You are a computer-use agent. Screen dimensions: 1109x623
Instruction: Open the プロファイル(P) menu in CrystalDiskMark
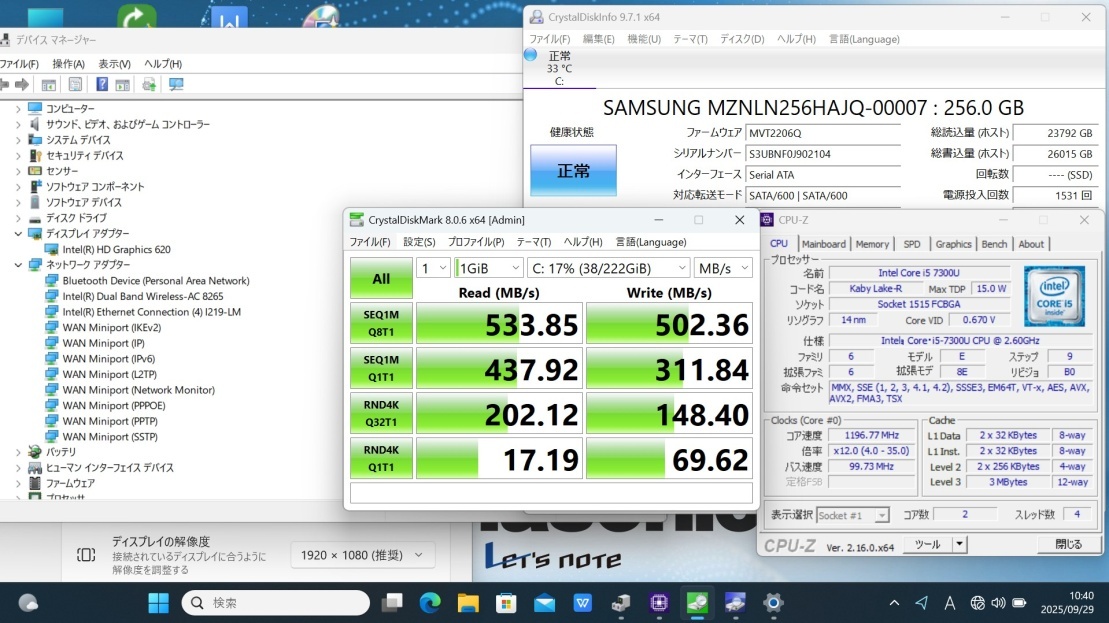tap(476, 242)
